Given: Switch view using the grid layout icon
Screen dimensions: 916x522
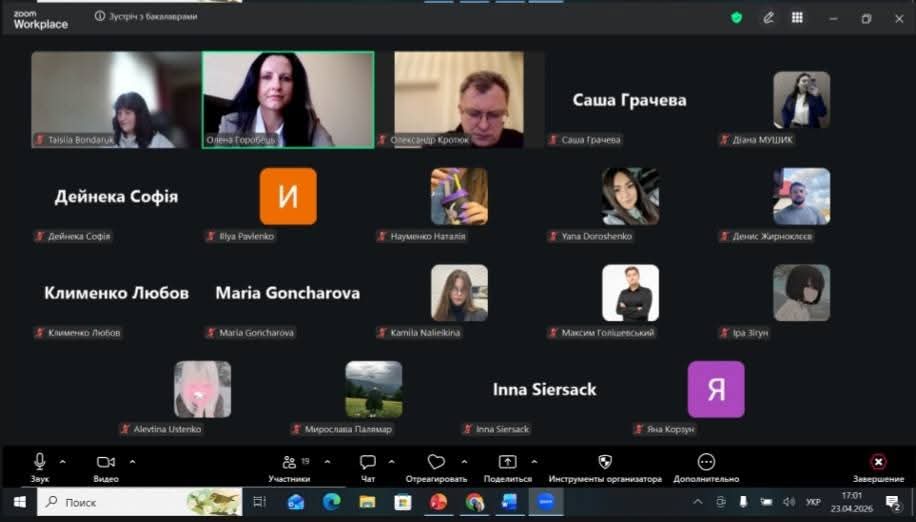Looking at the screenshot, I should [797, 17].
